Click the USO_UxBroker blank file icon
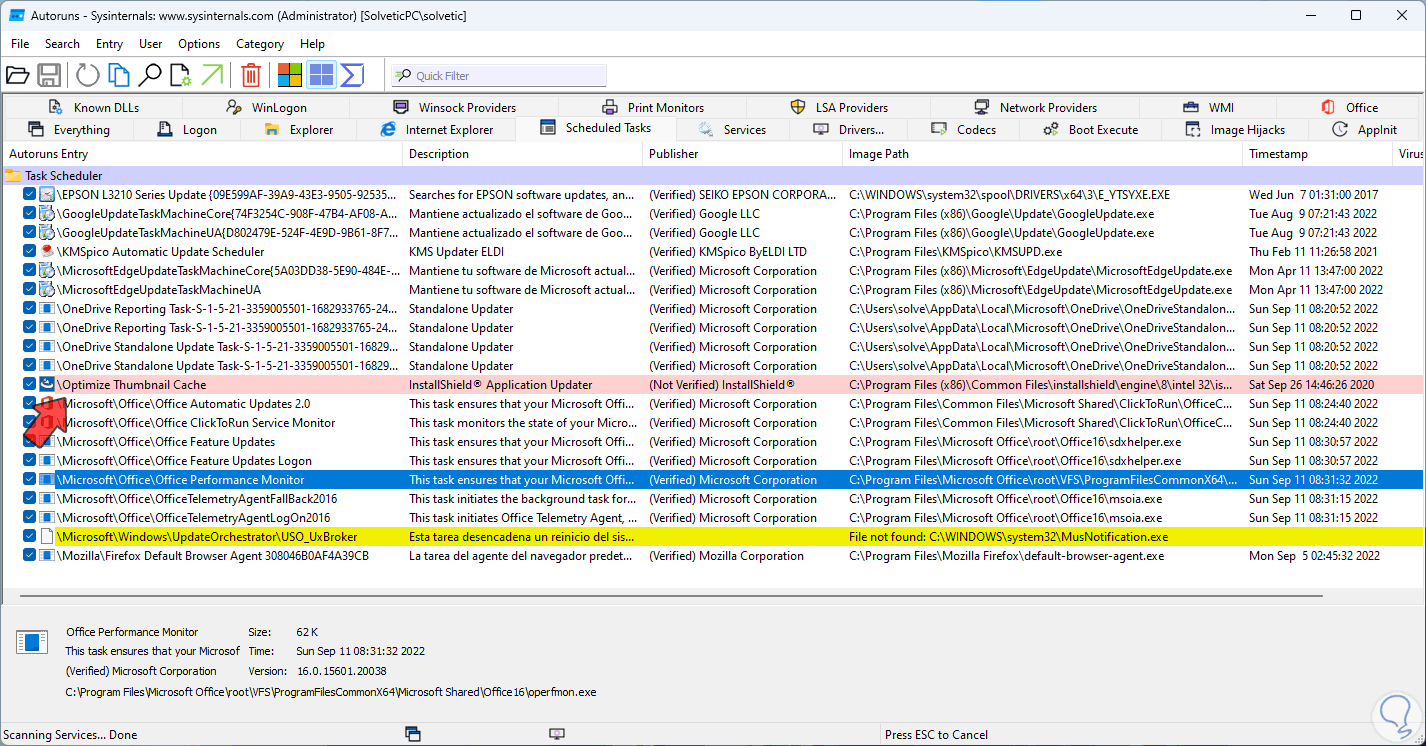The image size is (1426, 746). coord(47,537)
